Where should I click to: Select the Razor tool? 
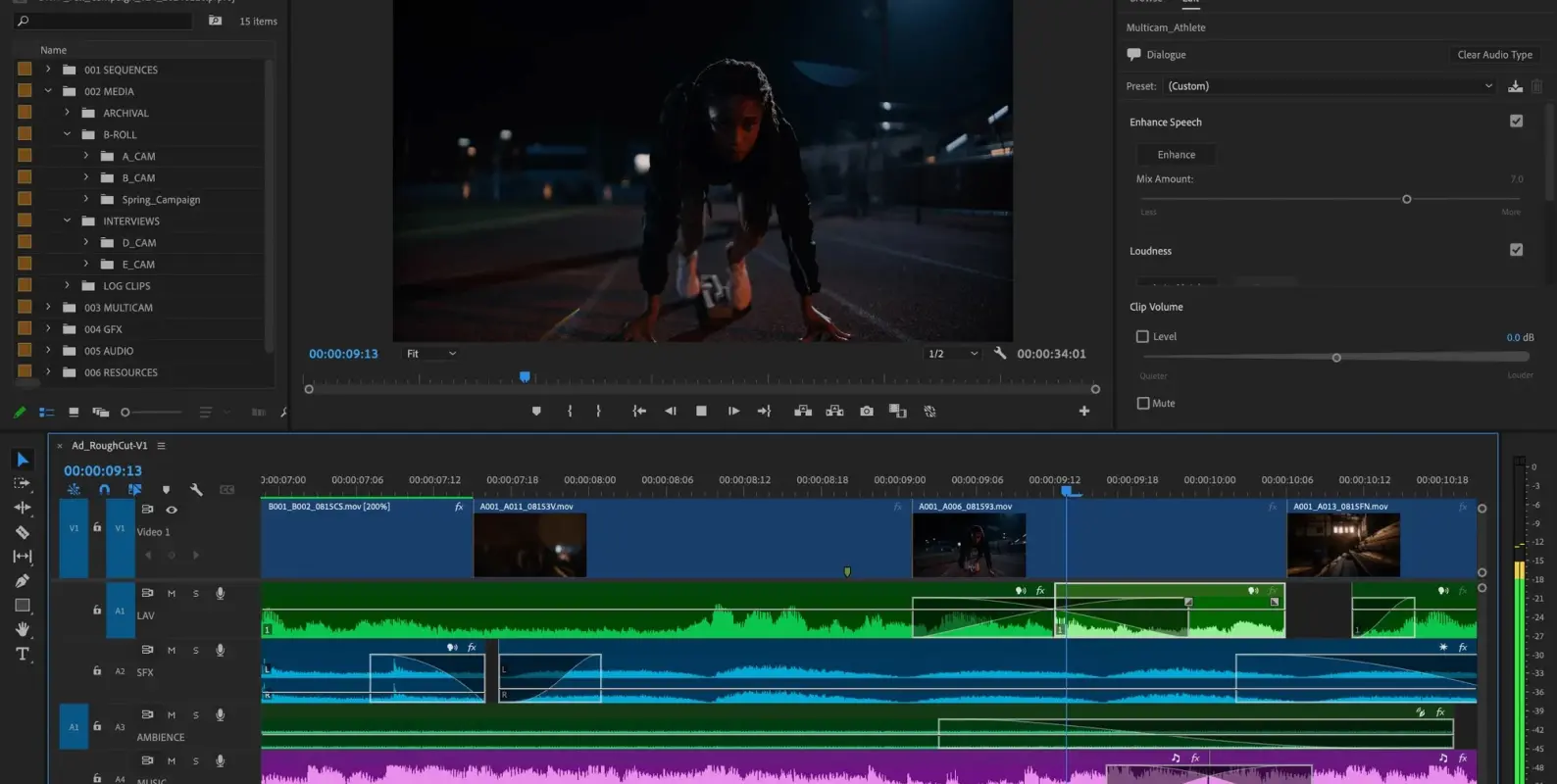pyautogui.click(x=23, y=532)
